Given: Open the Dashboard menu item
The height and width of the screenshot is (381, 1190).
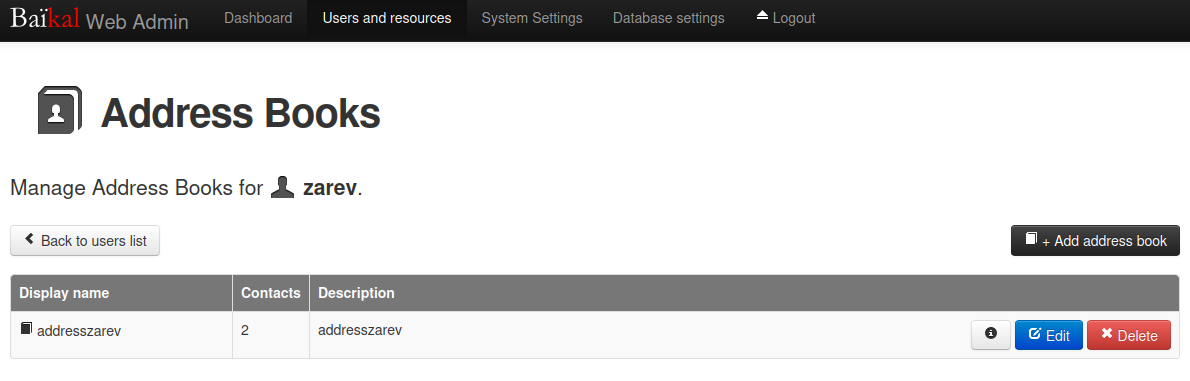Looking at the screenshot, I should [258, 18].
